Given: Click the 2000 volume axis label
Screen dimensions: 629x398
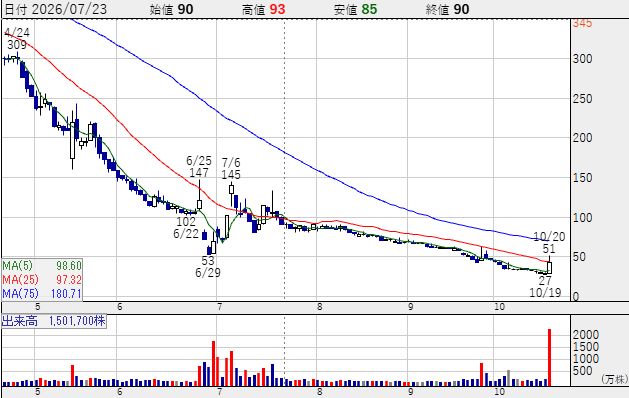Looking at the screenshot, I should point(586,335).
